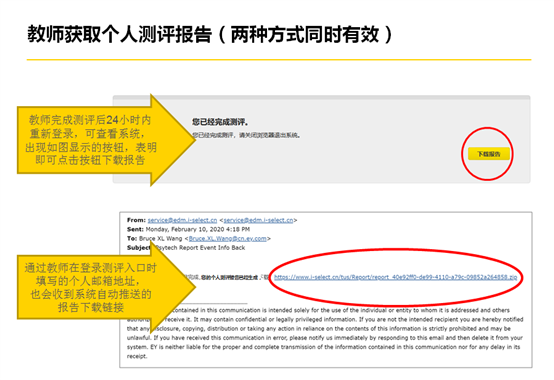Click the final word receipt. in the disclaimer
Viewport: 554px width, 380px height.
[137, 356]
